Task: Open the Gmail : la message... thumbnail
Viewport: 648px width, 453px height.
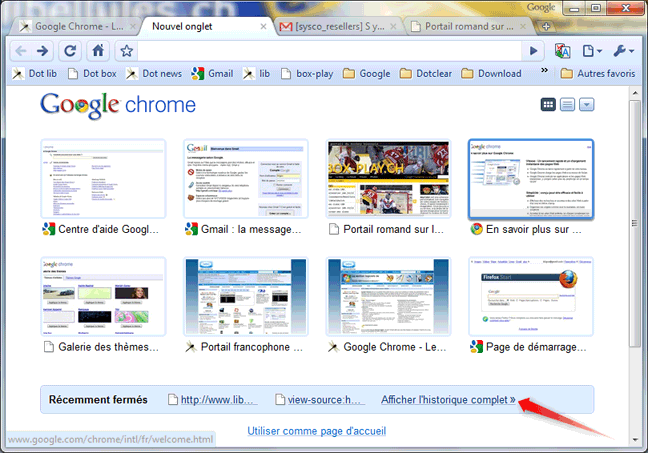Action: [x=246, y=179]
